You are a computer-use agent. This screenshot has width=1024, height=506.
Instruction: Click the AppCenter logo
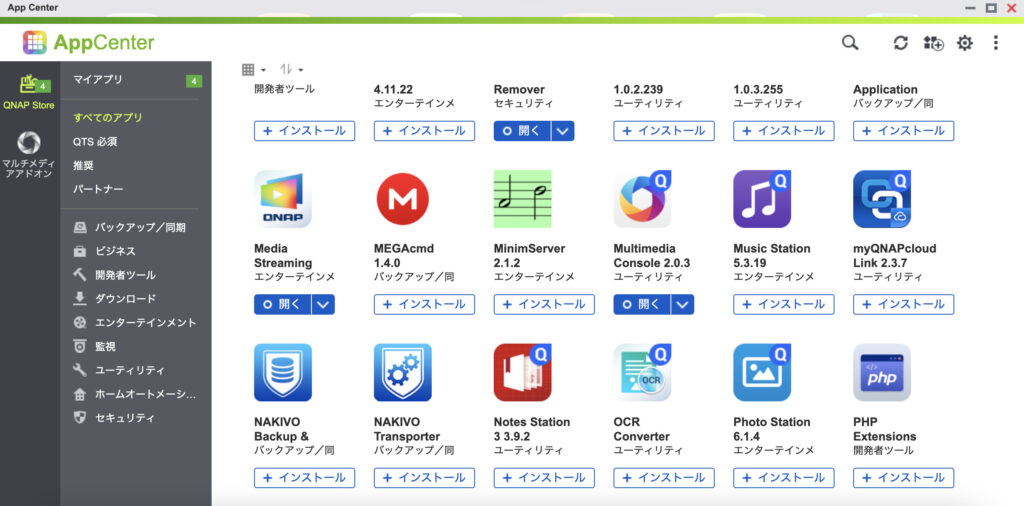pos(89,42)
